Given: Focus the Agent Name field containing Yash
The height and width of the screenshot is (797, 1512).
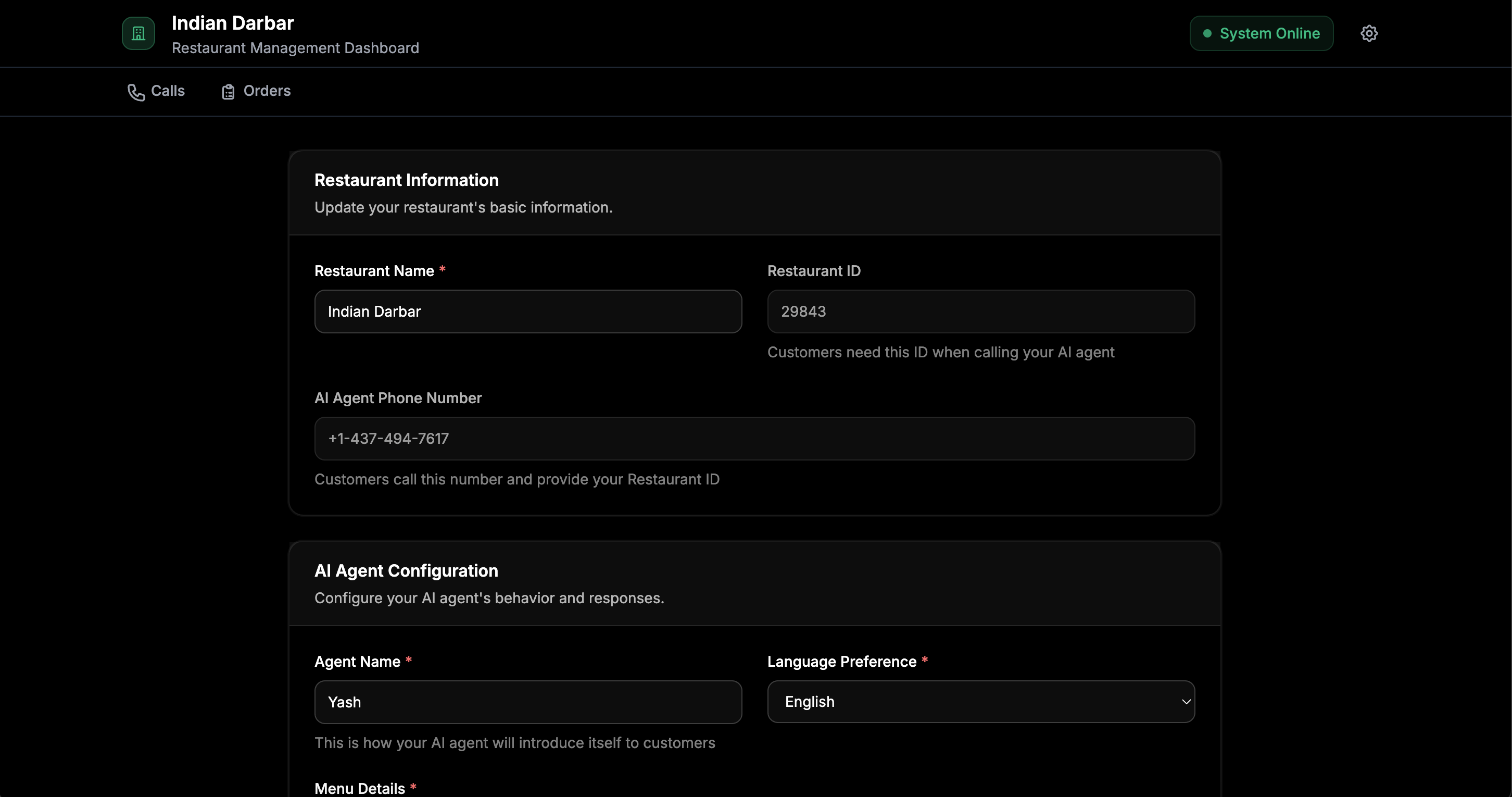Looking at the screenshot, I should [x=527, y=702].
